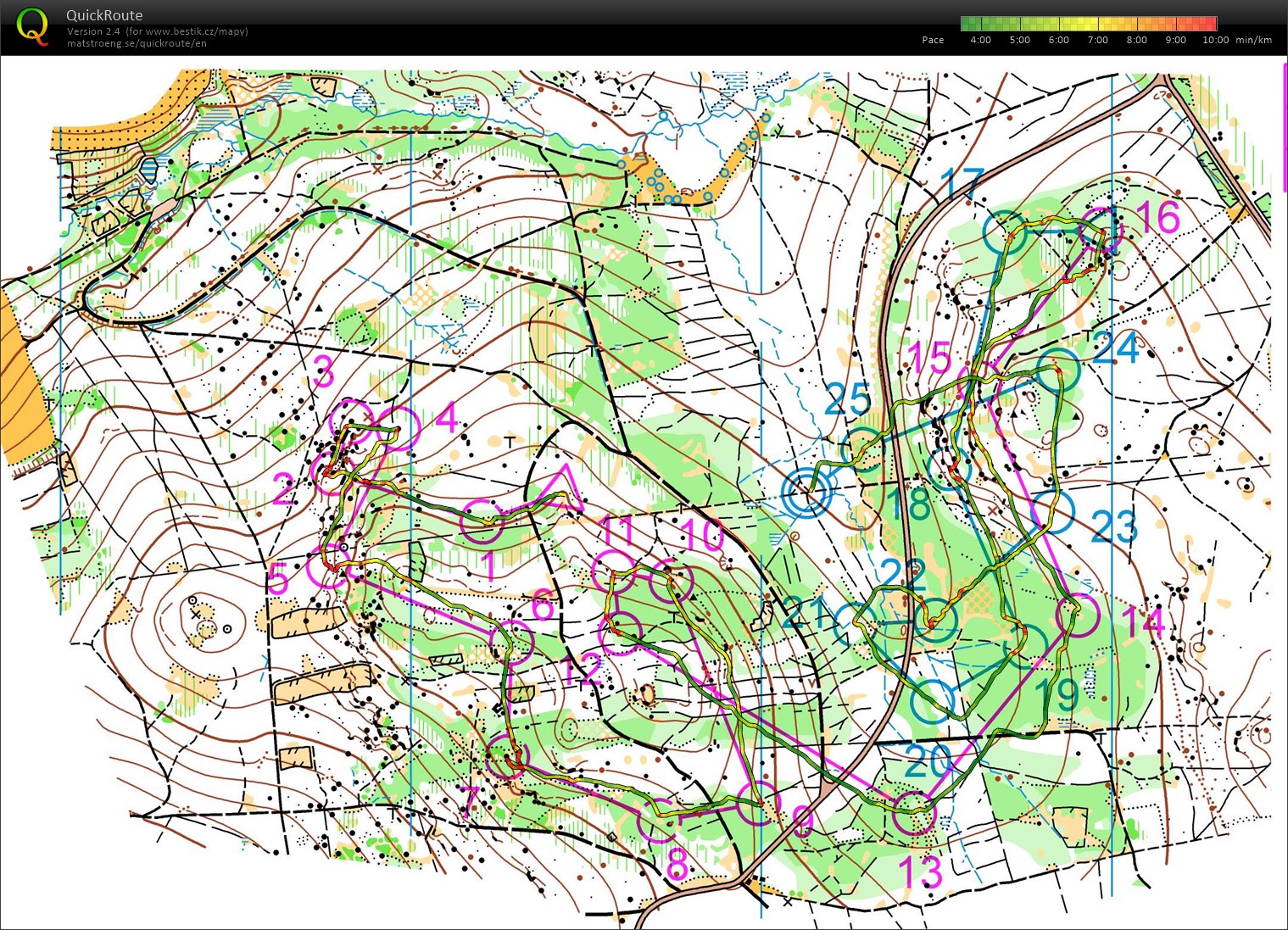Viewport: 1288px width, 930px height.
Task: Select control circle 16 on the map
Action: click(x=1101, y=229)
